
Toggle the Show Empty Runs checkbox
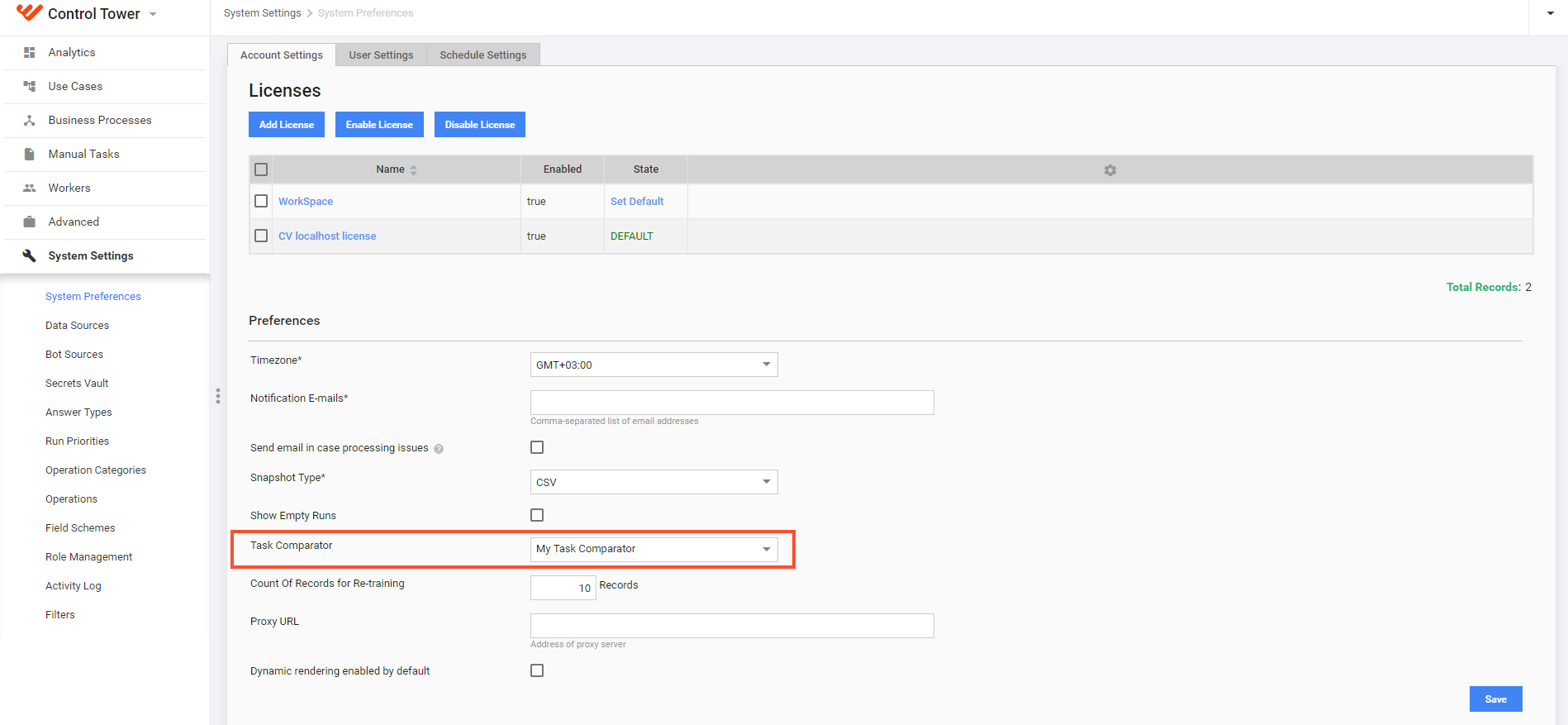(x=537, y=515)
